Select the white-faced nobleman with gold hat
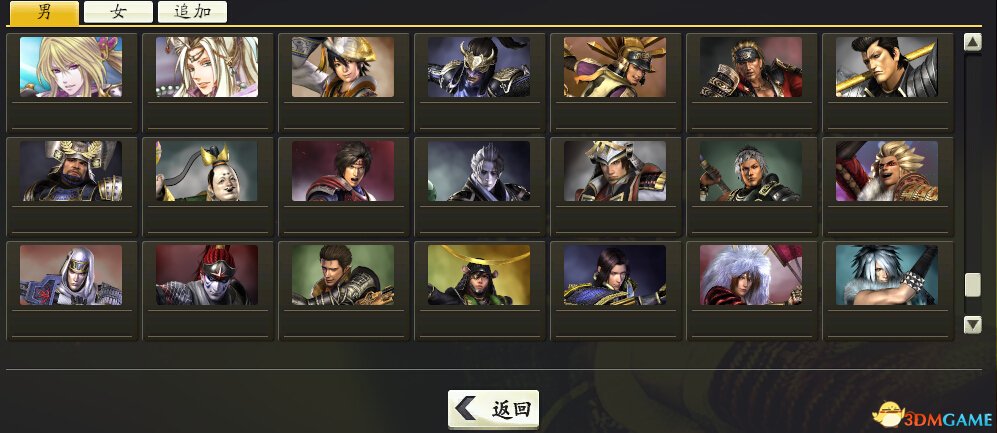 pos(207,171)
